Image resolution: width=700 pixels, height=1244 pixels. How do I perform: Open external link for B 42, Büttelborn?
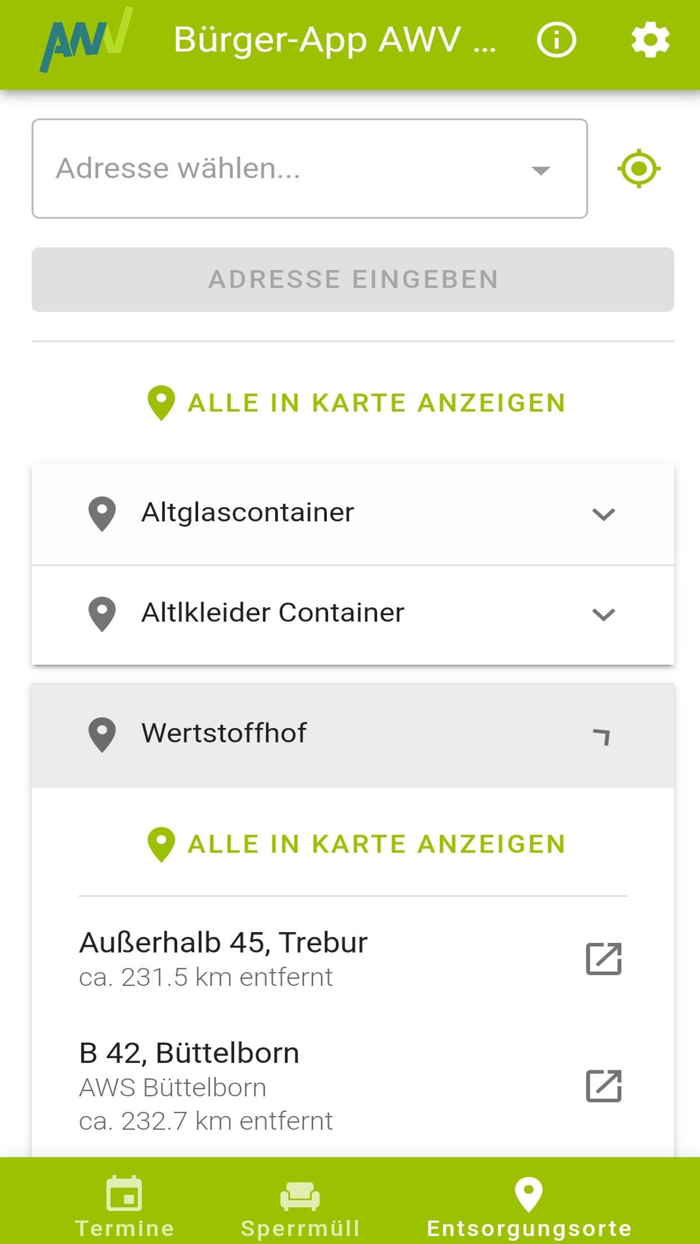603,1085
